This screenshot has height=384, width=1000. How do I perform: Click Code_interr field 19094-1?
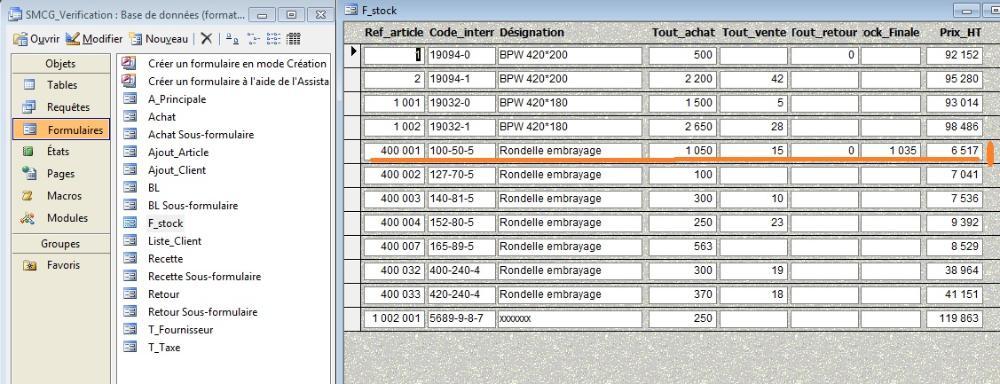(461, 79)
